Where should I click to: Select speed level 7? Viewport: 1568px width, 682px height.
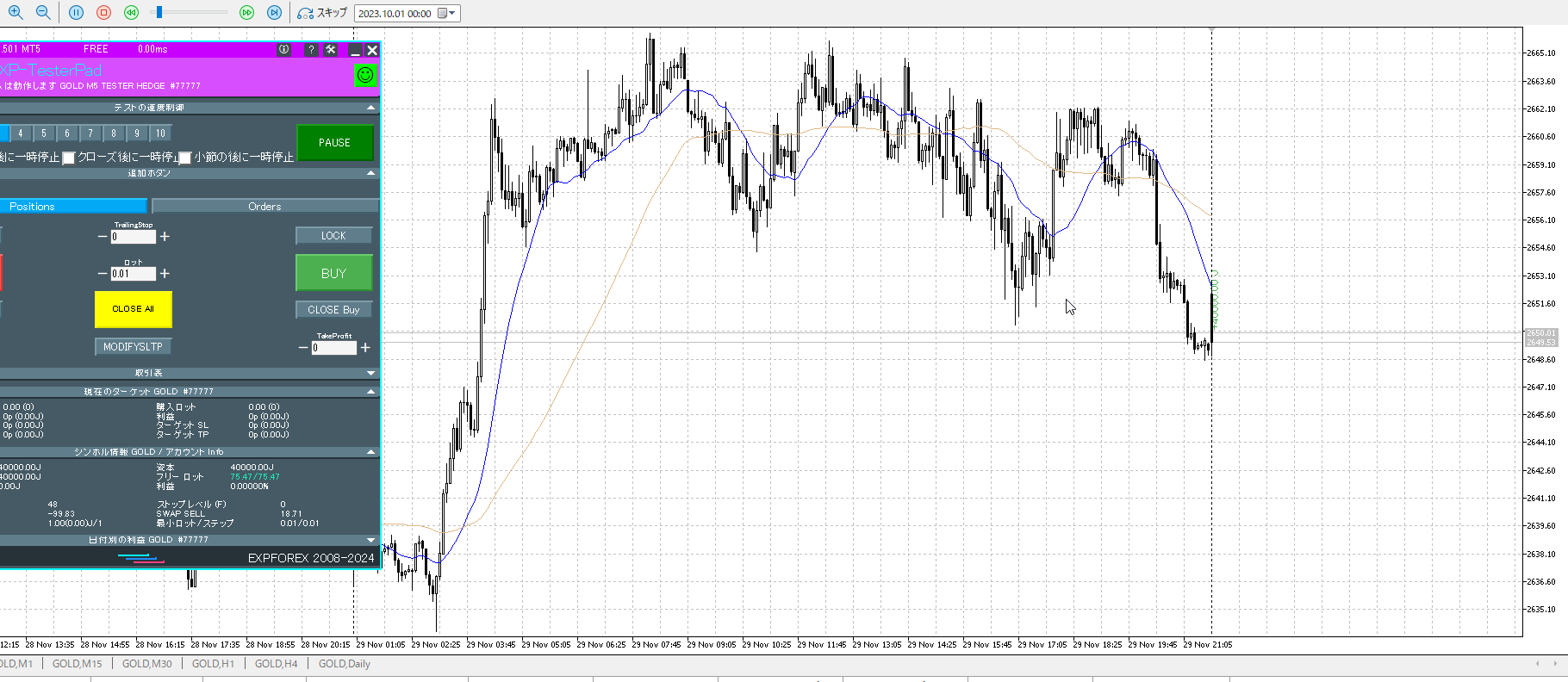coord(90,133)
